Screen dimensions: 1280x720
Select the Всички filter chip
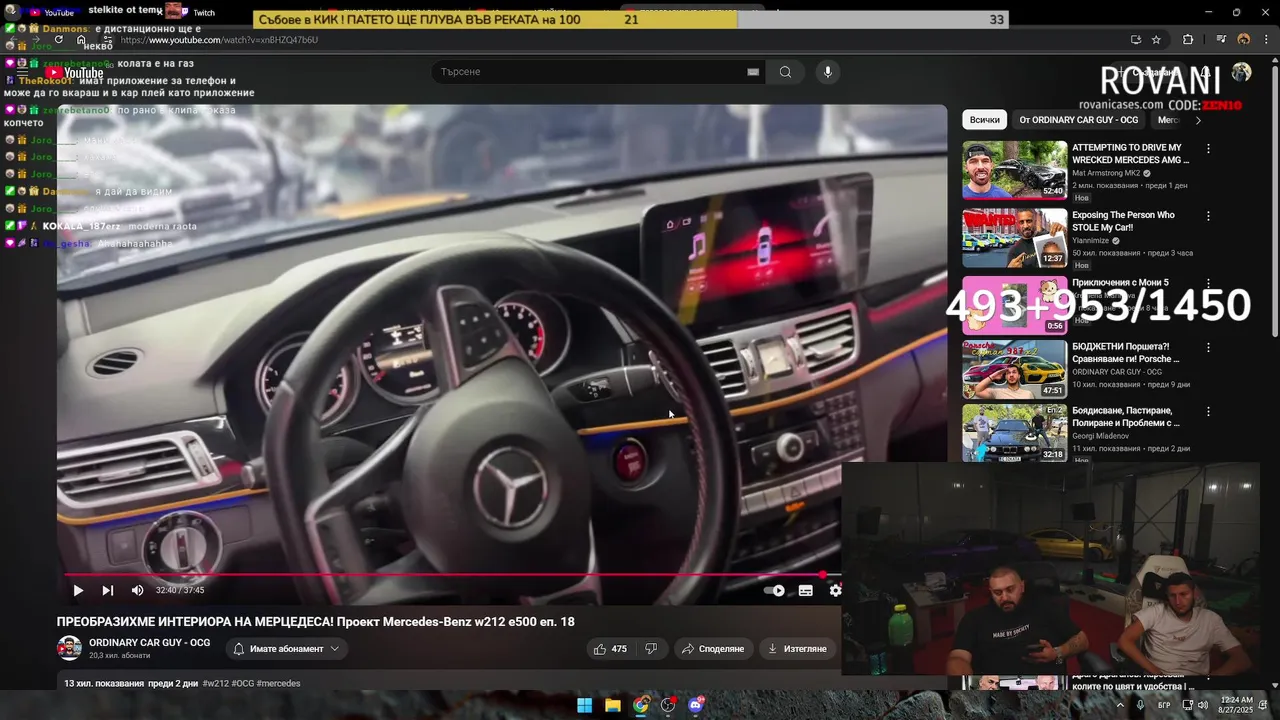coord(984,120)
